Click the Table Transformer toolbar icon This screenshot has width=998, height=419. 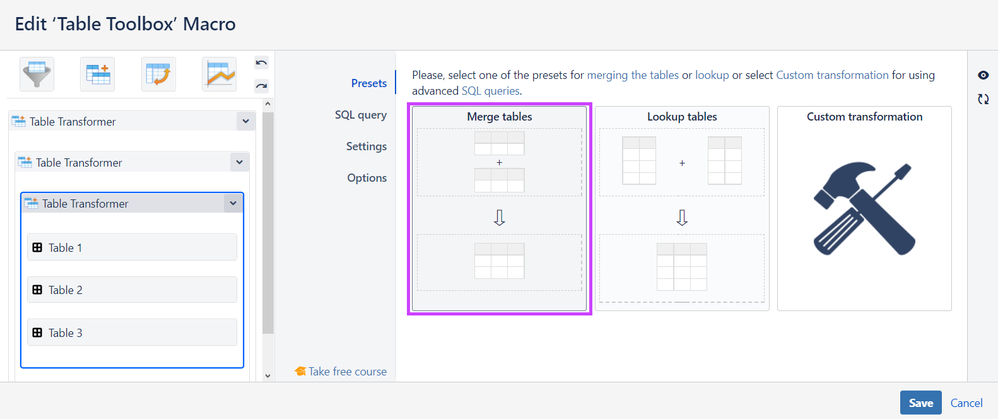98,74
